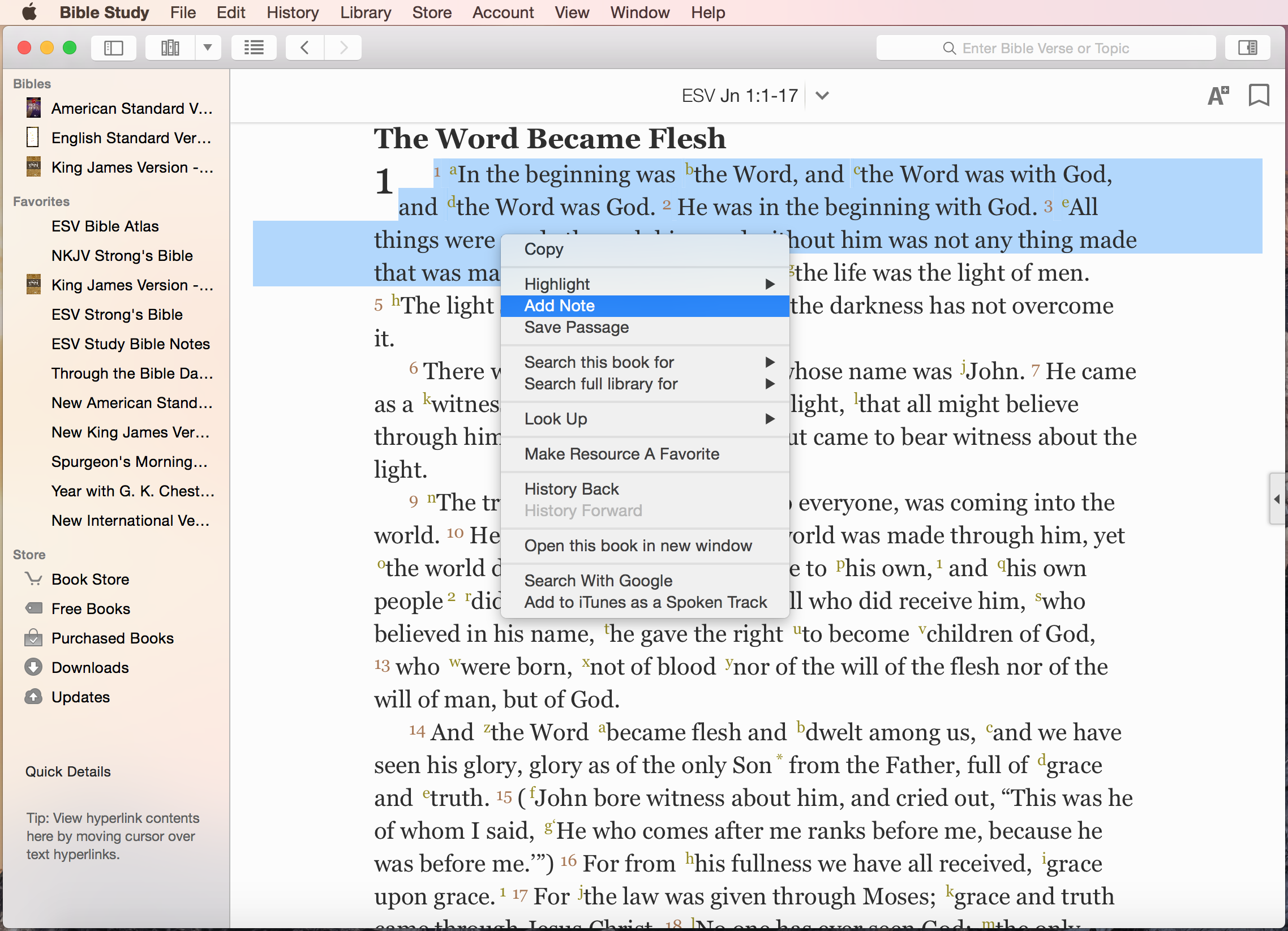
Task: Toggle the right side panel button
Action: point(1247,48)
